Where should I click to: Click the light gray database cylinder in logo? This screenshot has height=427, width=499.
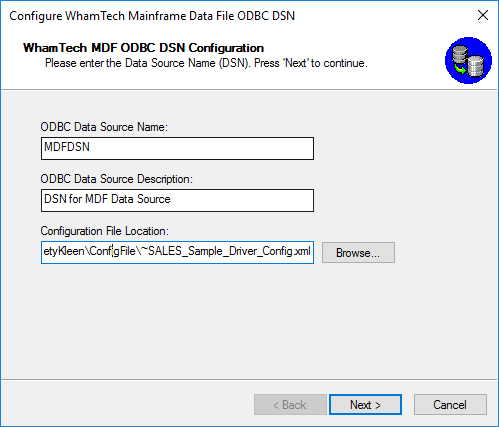point(475,66)
